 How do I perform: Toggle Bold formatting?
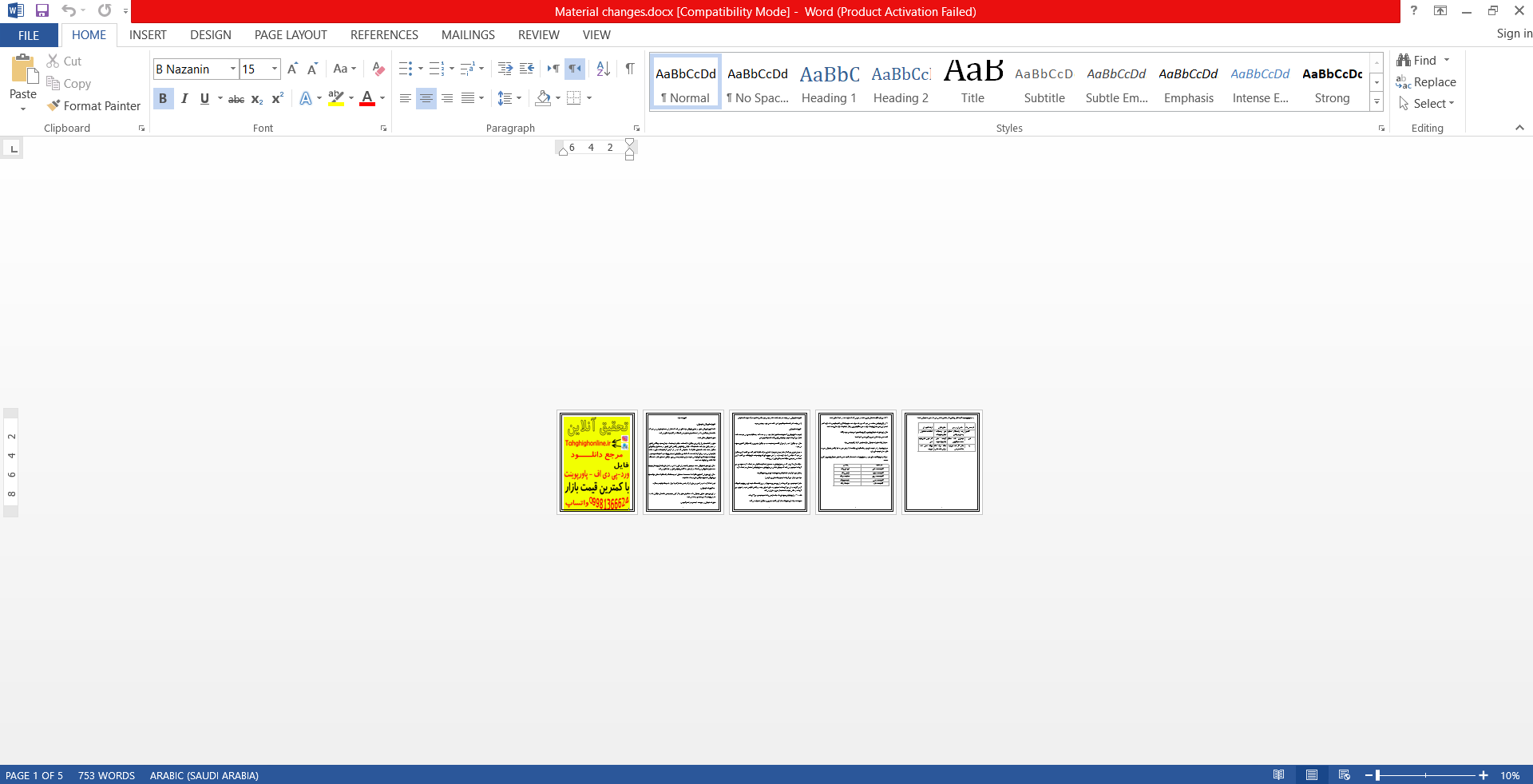coord(163,98)
